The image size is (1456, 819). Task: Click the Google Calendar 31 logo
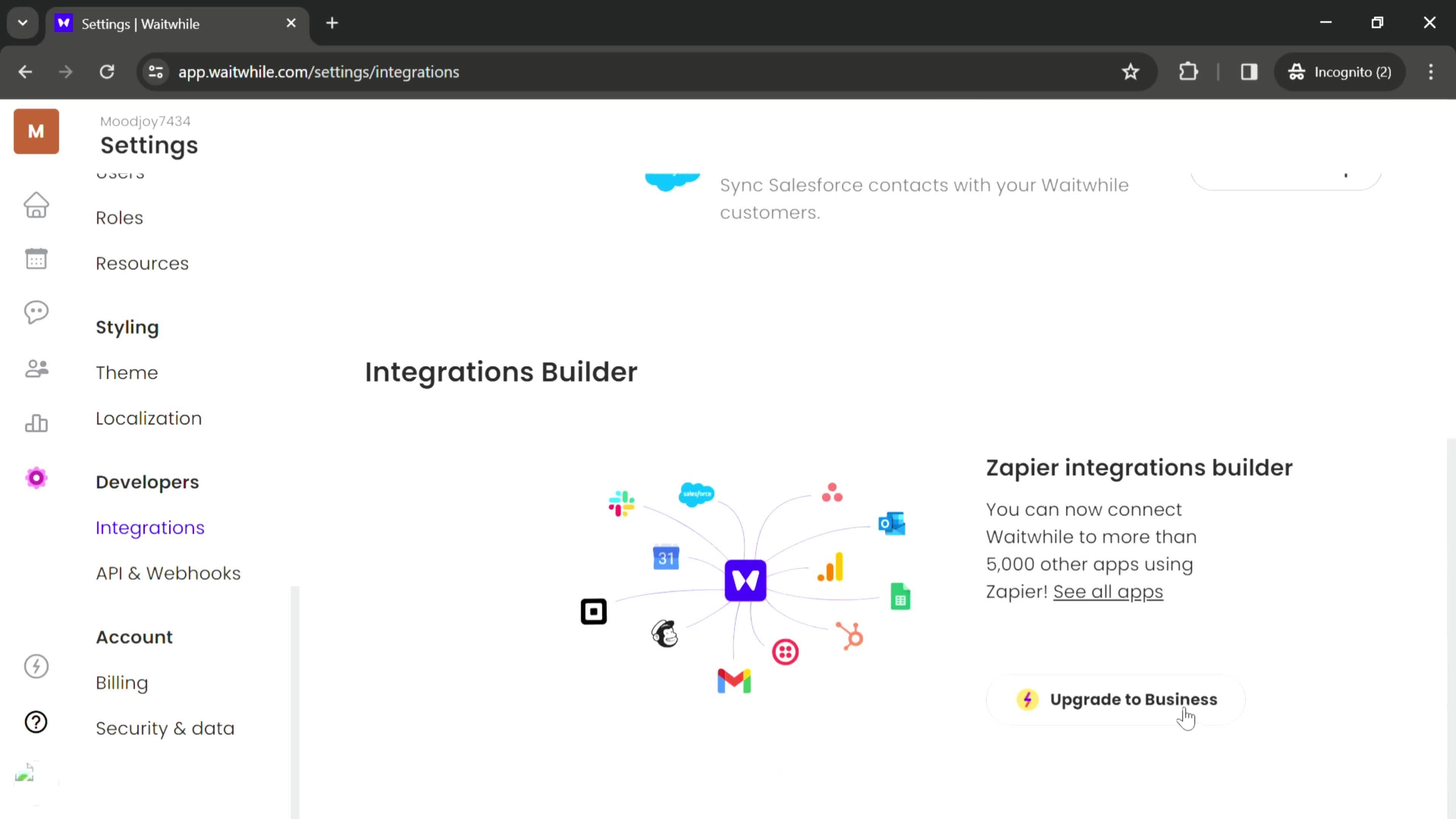pos(666,557)
